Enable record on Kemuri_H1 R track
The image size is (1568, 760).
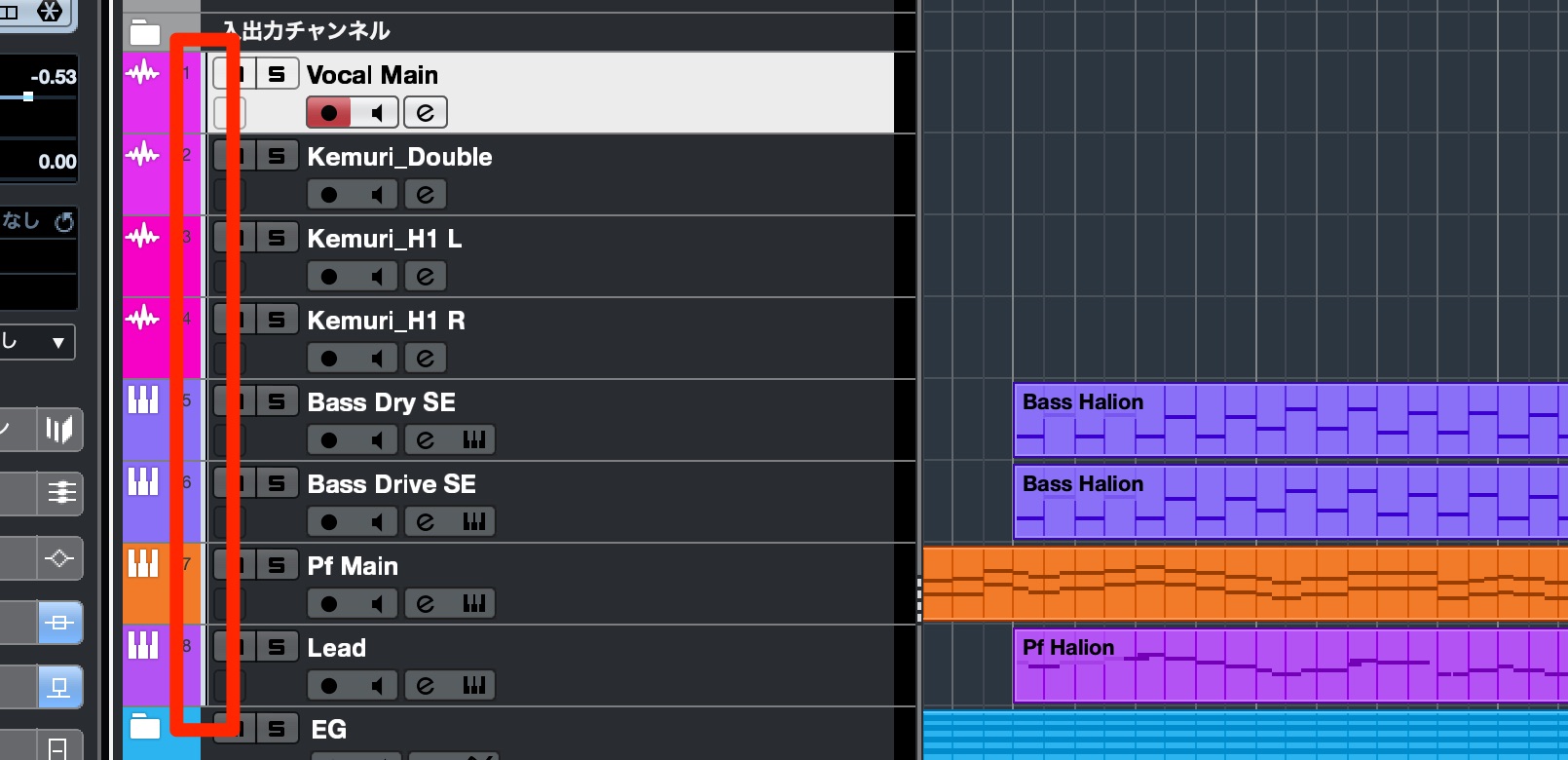(x=329, y=359)
